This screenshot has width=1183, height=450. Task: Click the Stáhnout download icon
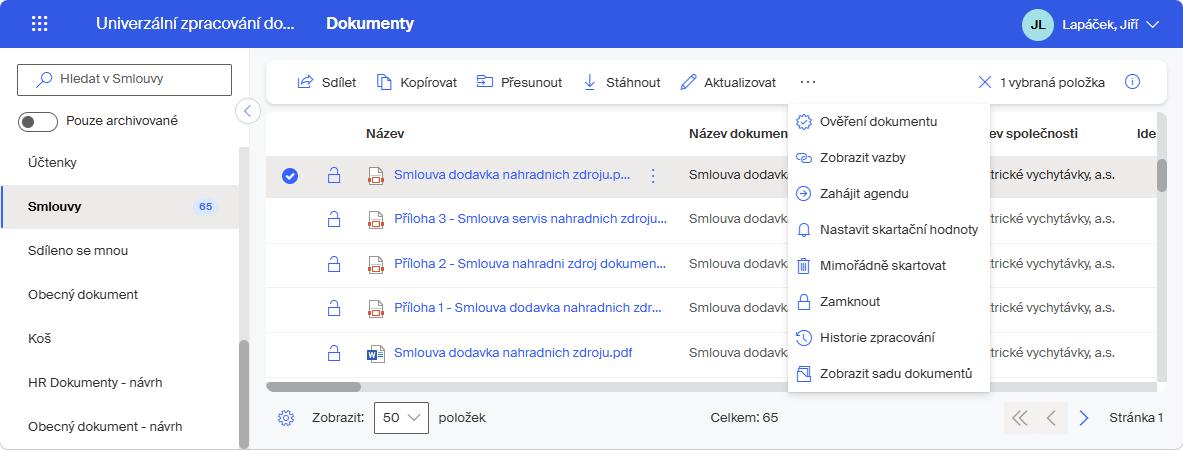[590, 82]
